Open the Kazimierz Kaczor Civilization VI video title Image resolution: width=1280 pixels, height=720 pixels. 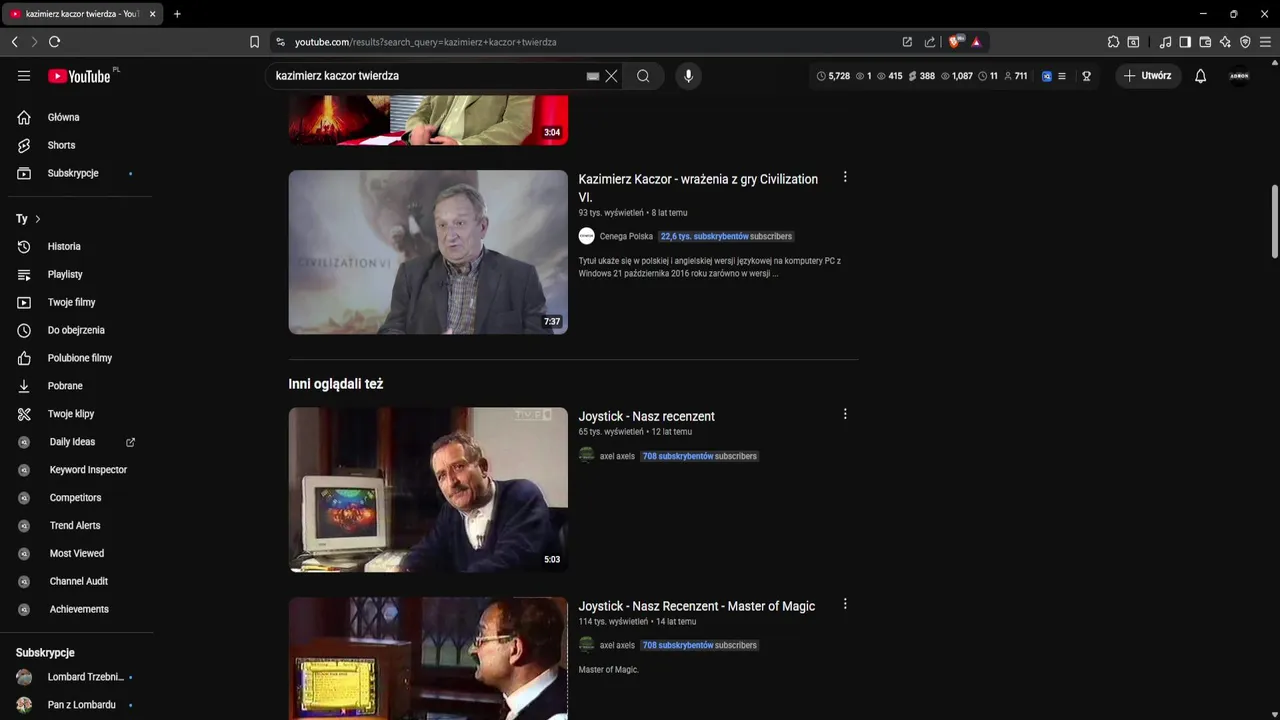point(698,188)
